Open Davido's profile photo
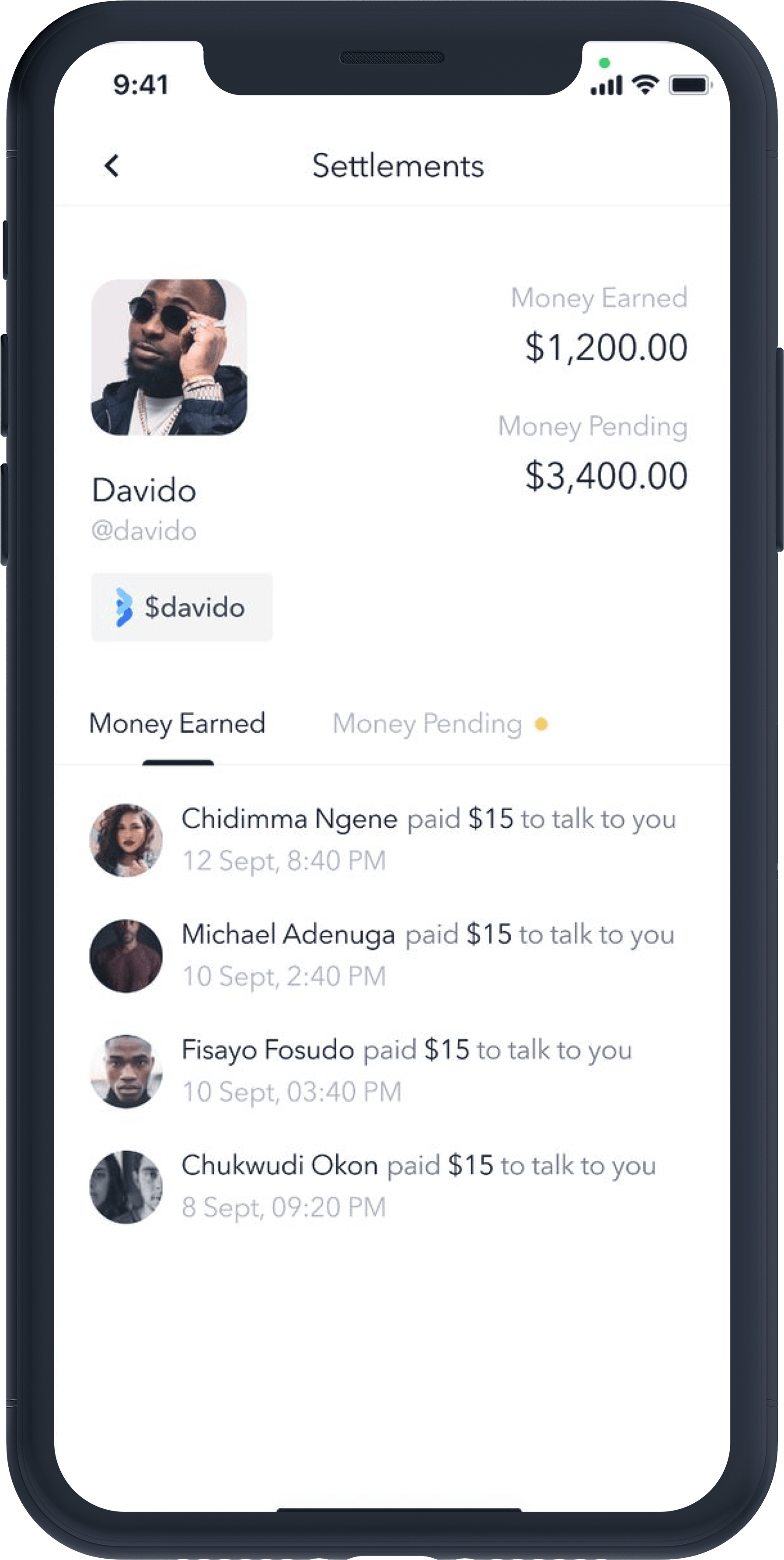Screen dimensions: 784x1560 pos(169,357)
